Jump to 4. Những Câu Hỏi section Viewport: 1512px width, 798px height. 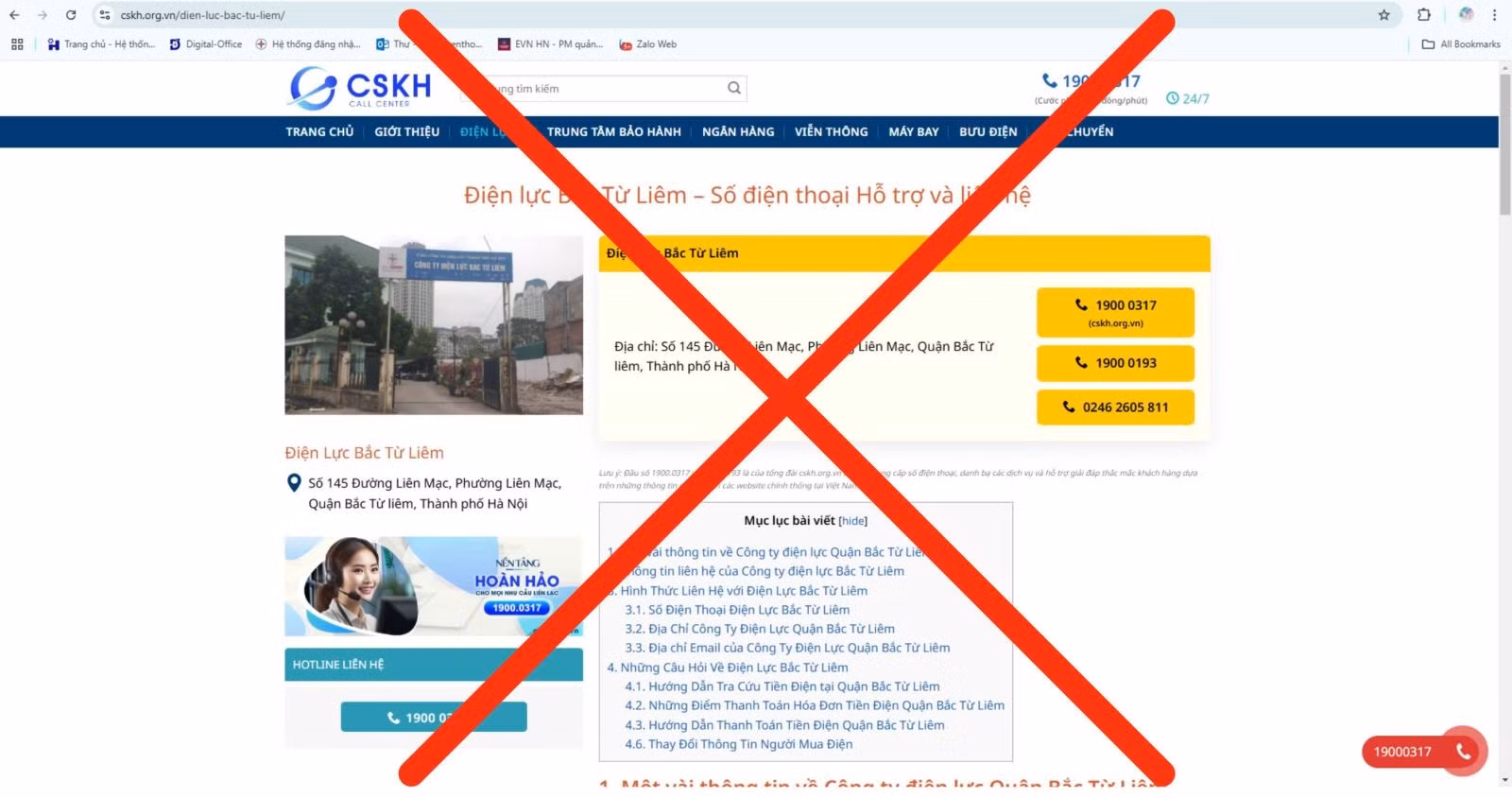728,668
